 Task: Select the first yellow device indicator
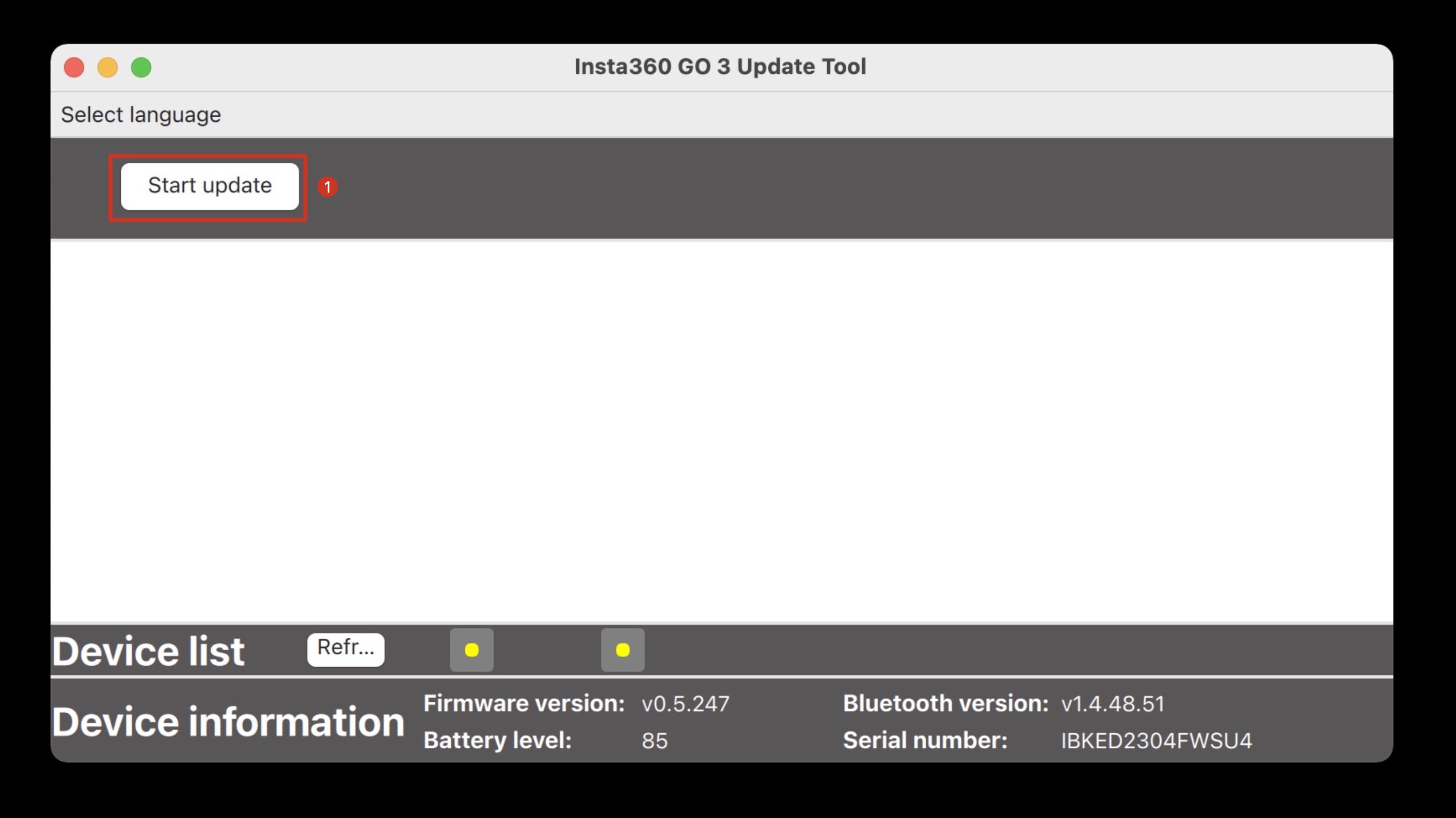click(471, 650)
